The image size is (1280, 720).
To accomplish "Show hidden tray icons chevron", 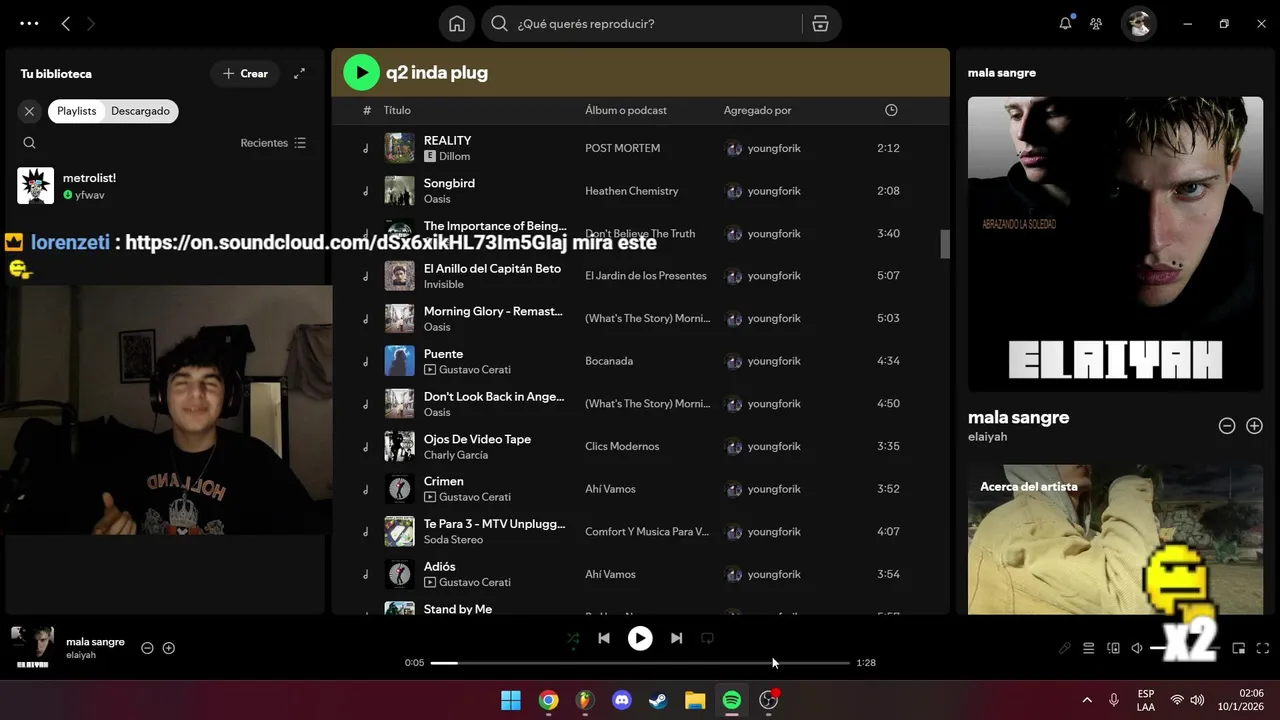I will 1087,700.
